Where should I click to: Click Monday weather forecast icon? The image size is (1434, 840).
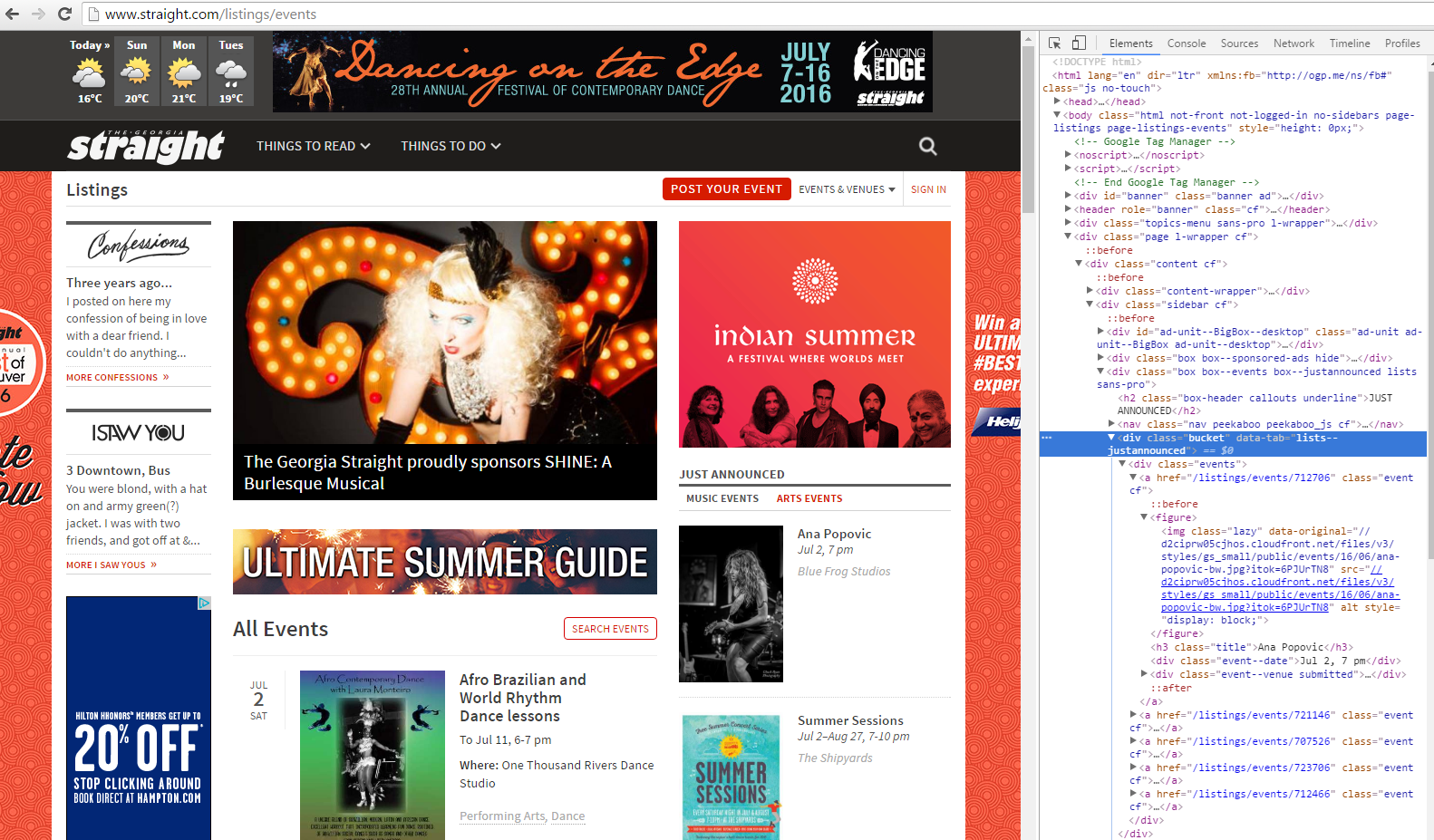[184, 72]
